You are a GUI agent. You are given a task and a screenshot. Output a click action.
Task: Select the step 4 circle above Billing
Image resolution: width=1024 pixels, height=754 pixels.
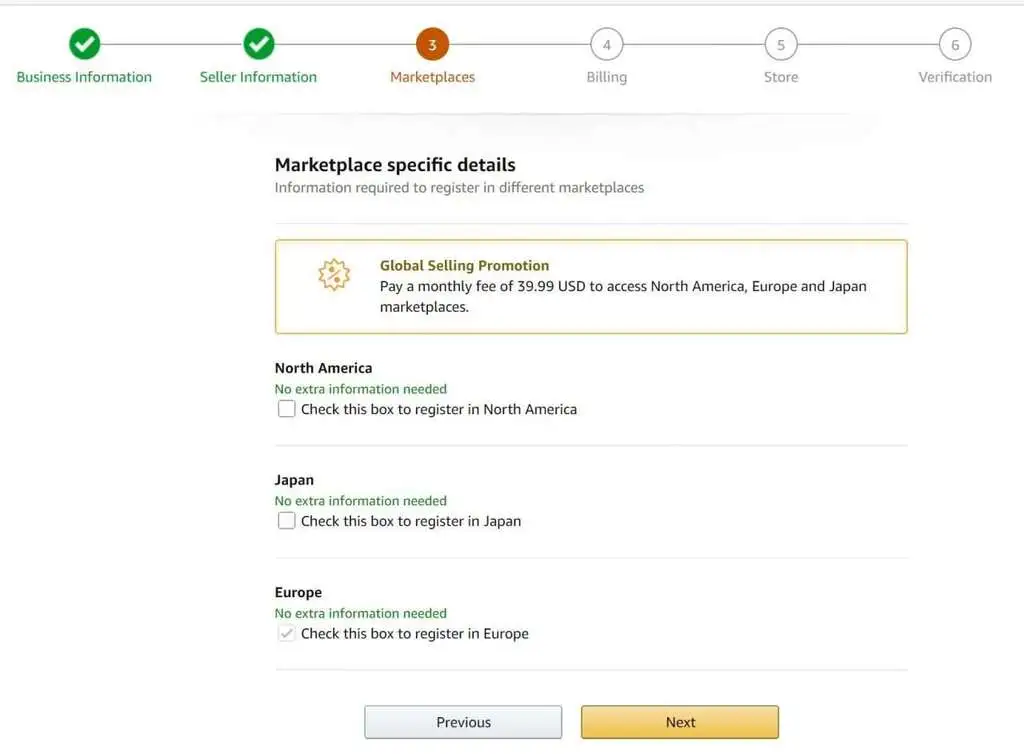pos(607,44)
